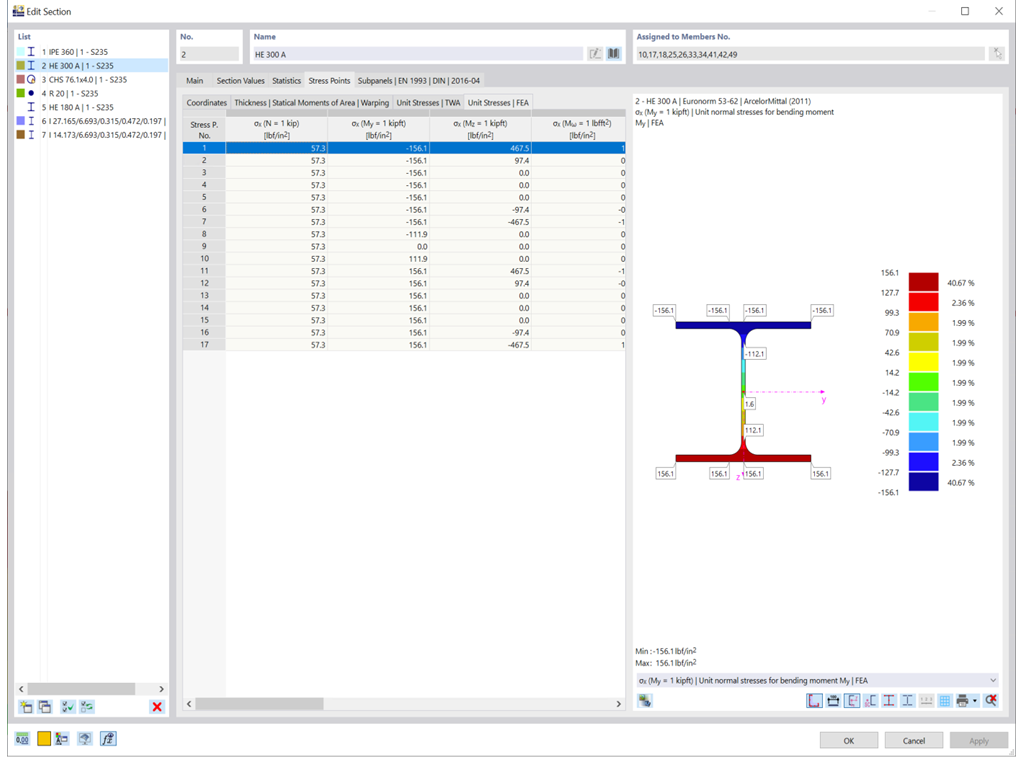Viewport: 1024px width, 757px height.
Task: Select section 6 I 27.165/6.693 in the list
Action: tap(91, 121)
